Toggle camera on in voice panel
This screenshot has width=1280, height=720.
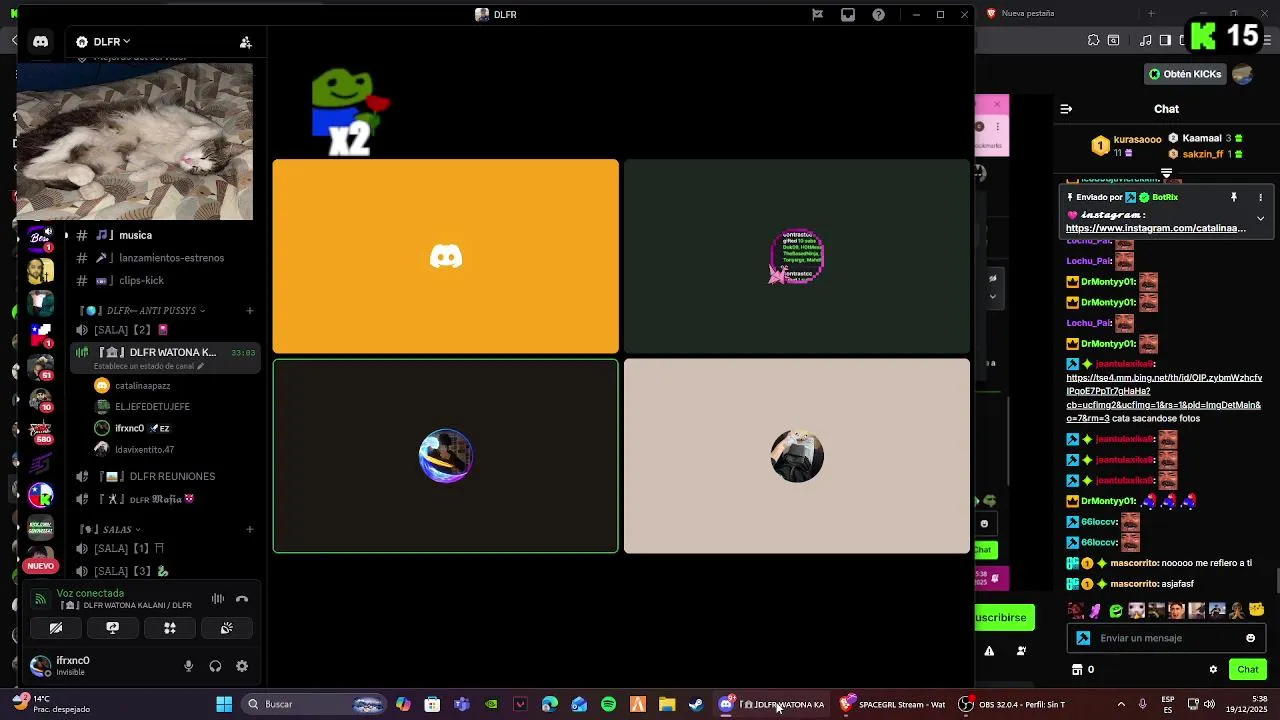[56, 628]
